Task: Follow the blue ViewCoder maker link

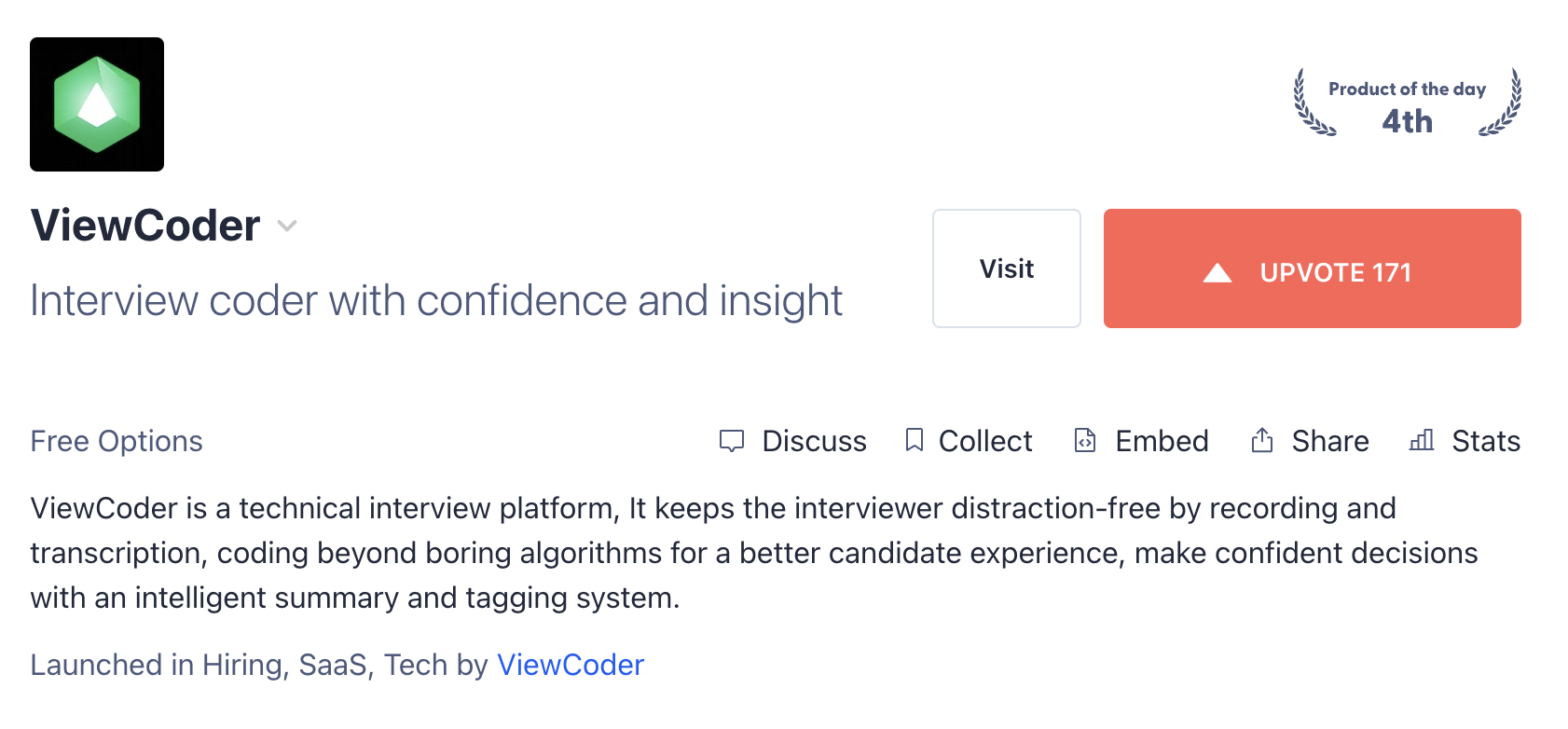Action: tap(571, 665)
